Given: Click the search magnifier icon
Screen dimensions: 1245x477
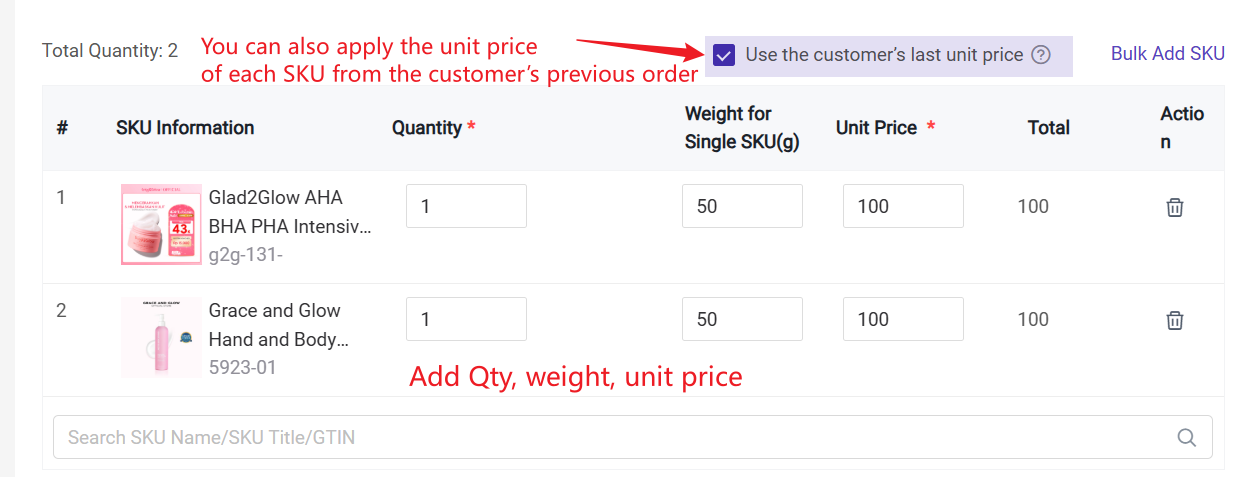Looking at the screenshot, I should tap(1187, 437).
